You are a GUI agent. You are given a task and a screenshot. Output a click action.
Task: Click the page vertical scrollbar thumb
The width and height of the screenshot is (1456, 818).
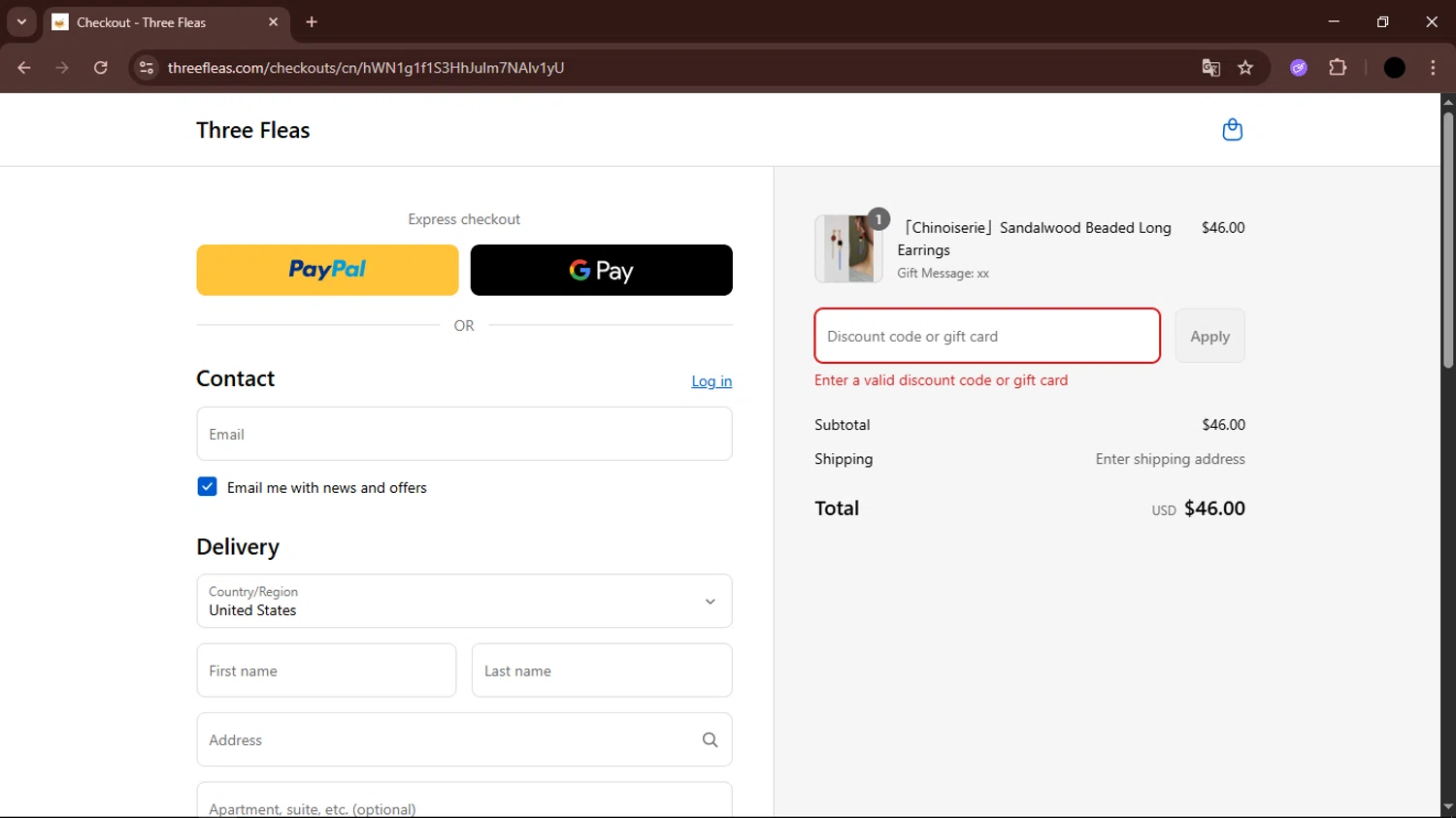pyautogui.click(x=1447, y=241)
